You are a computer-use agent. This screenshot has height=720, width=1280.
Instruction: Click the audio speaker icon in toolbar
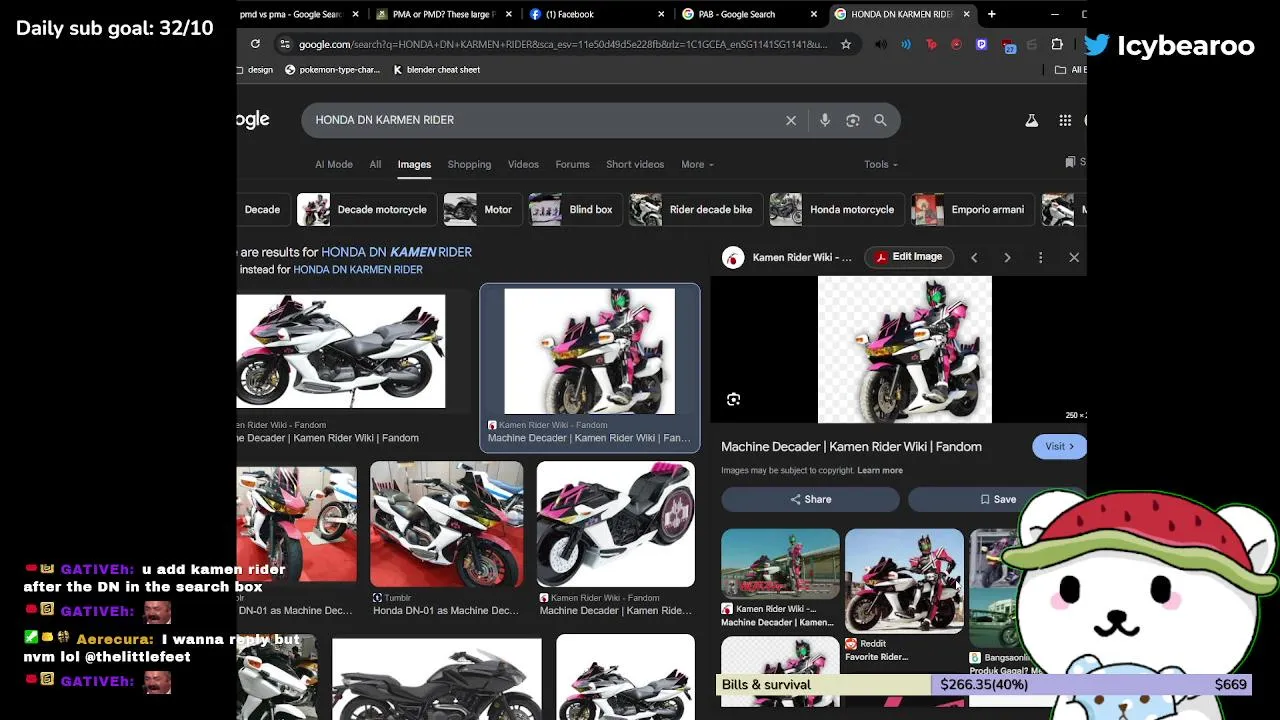click(x=880, y=44)
